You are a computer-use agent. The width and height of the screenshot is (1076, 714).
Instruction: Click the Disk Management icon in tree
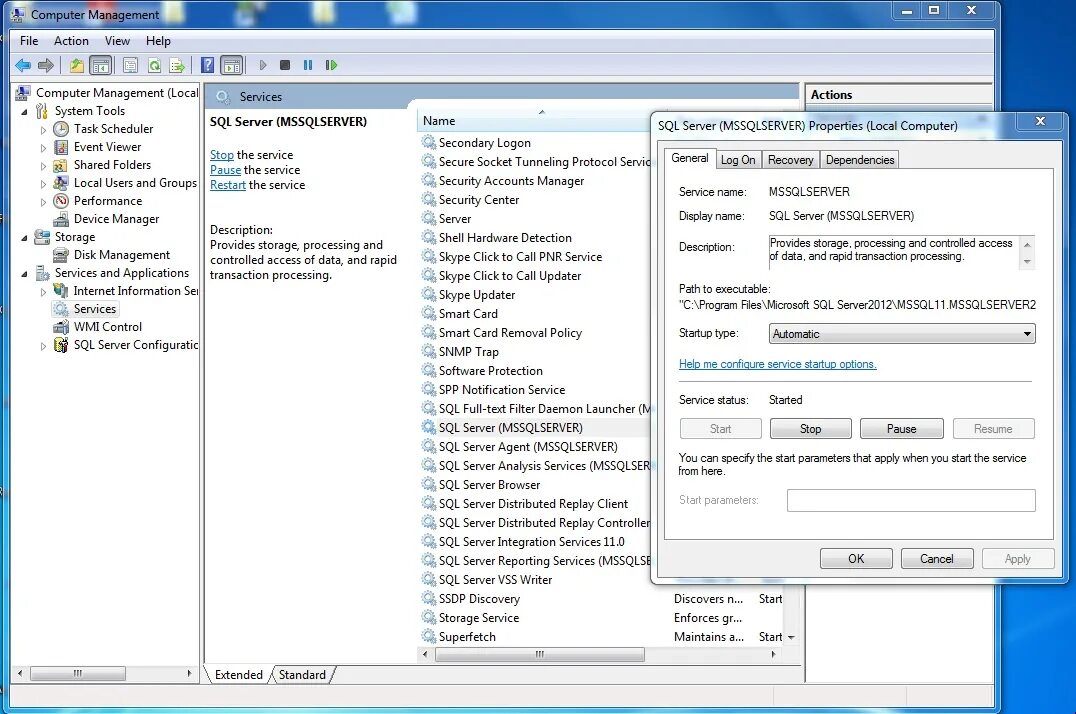[x=61, y=255]
